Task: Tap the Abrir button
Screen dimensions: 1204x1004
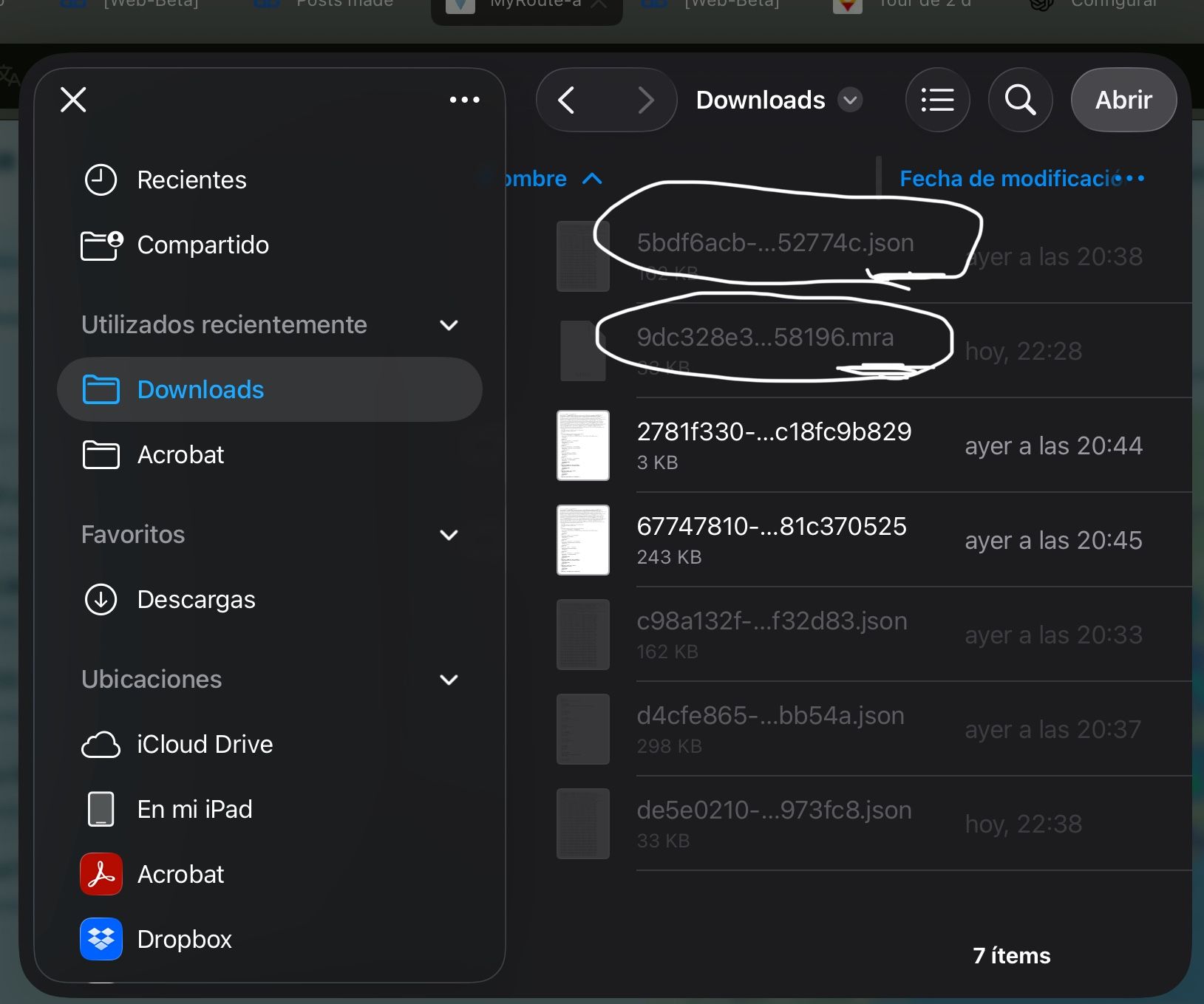Action: [1123, 100]
